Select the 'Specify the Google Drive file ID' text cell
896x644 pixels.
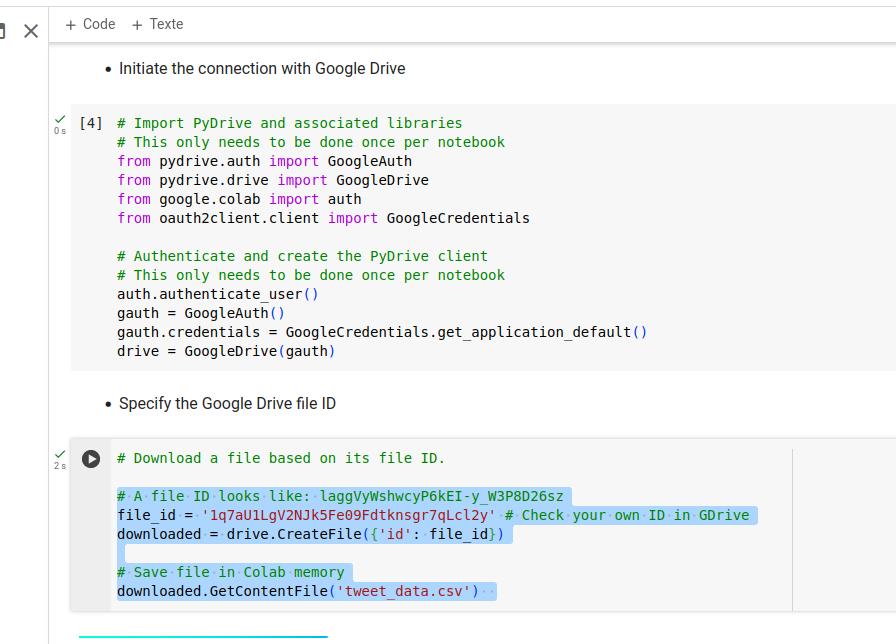(227, 404)
